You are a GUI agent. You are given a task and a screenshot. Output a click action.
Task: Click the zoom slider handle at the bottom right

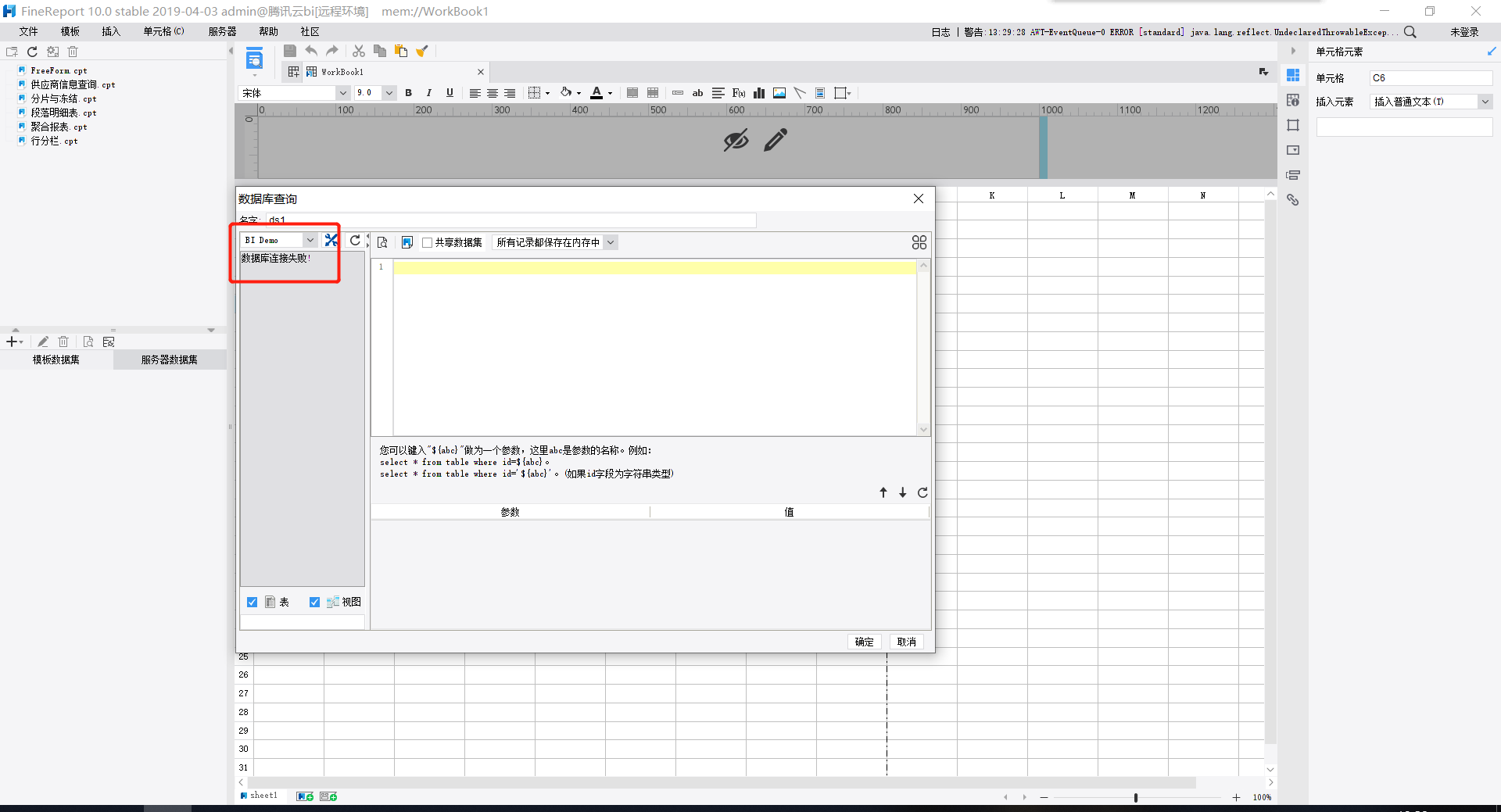pyautogui.click(x=1136, y=797)
